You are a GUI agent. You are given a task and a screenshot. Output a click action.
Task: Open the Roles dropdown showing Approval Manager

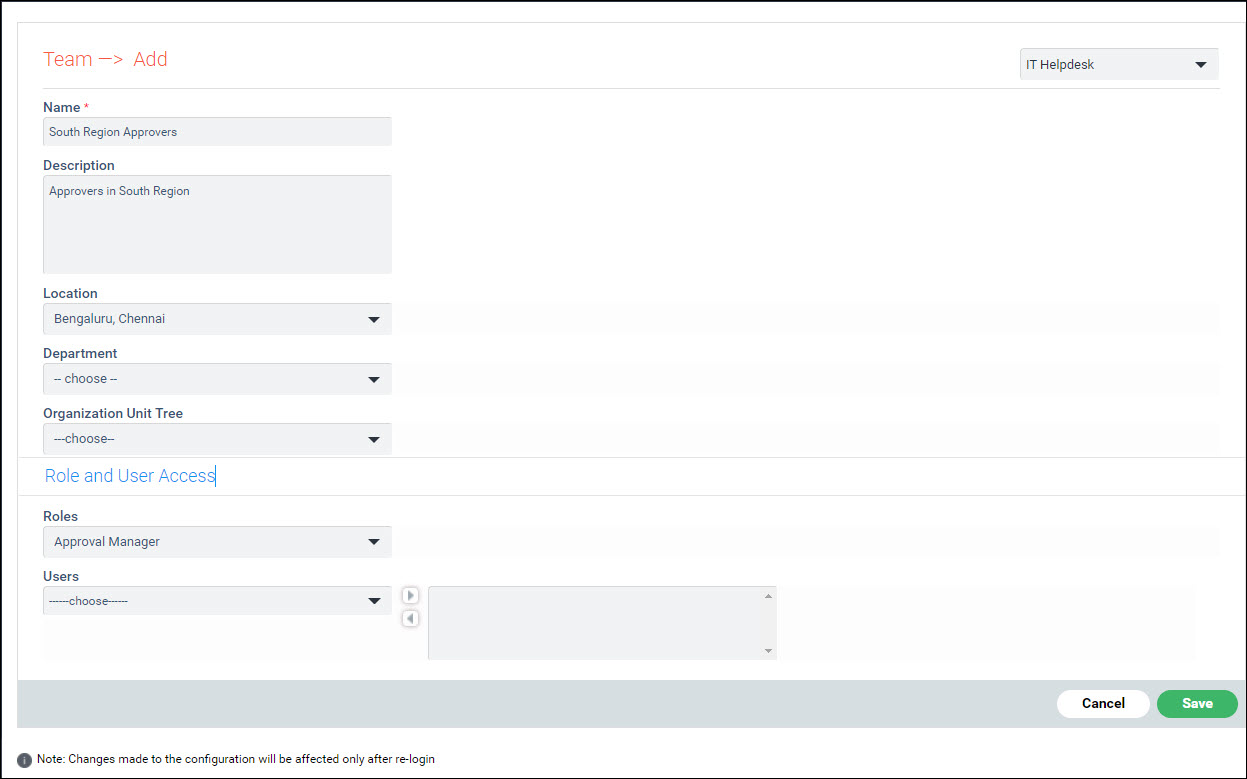217,541
